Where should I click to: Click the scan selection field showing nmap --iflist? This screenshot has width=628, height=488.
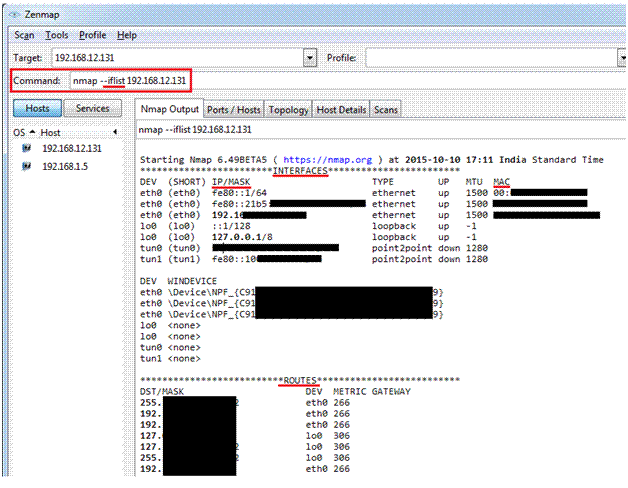(x=380, y=129)
